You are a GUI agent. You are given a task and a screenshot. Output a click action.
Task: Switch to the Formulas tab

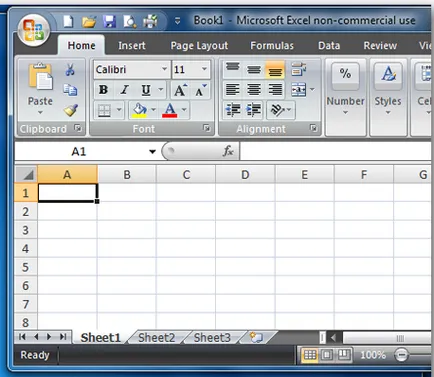pos(272,46)
